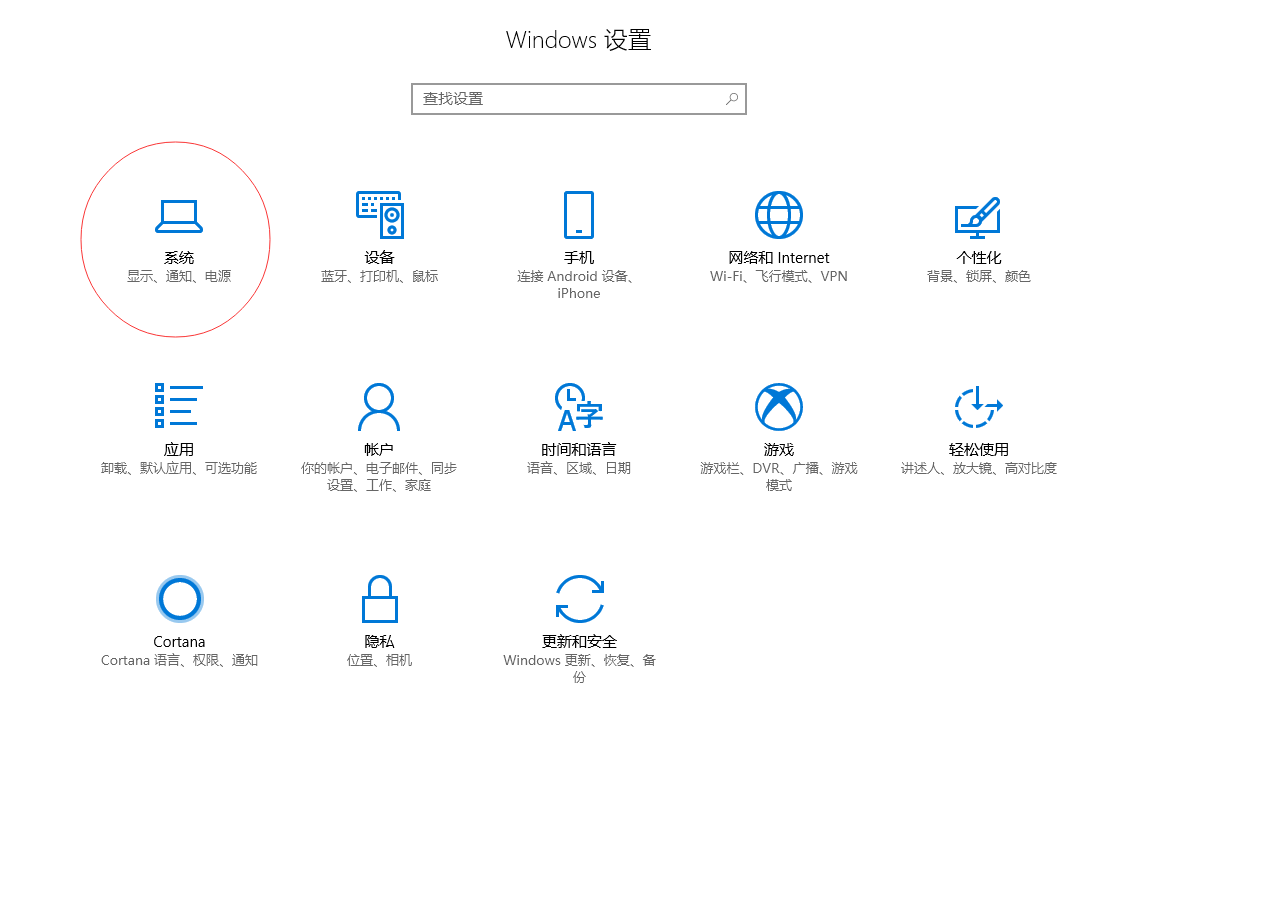This screenshot has width=1268, height=920.
Task: Open the 系统 laptop icon
Action: click(179, 216)
